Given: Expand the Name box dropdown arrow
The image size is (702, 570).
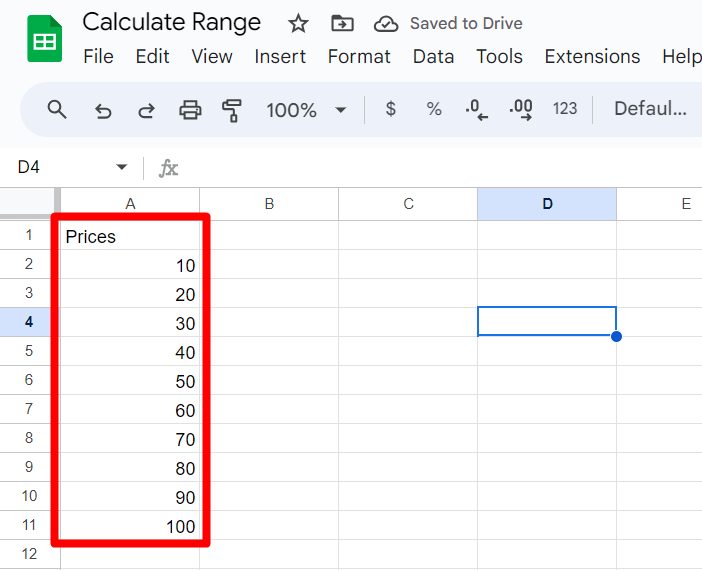Looking at the screenshot, I should [x=121, y=167].
